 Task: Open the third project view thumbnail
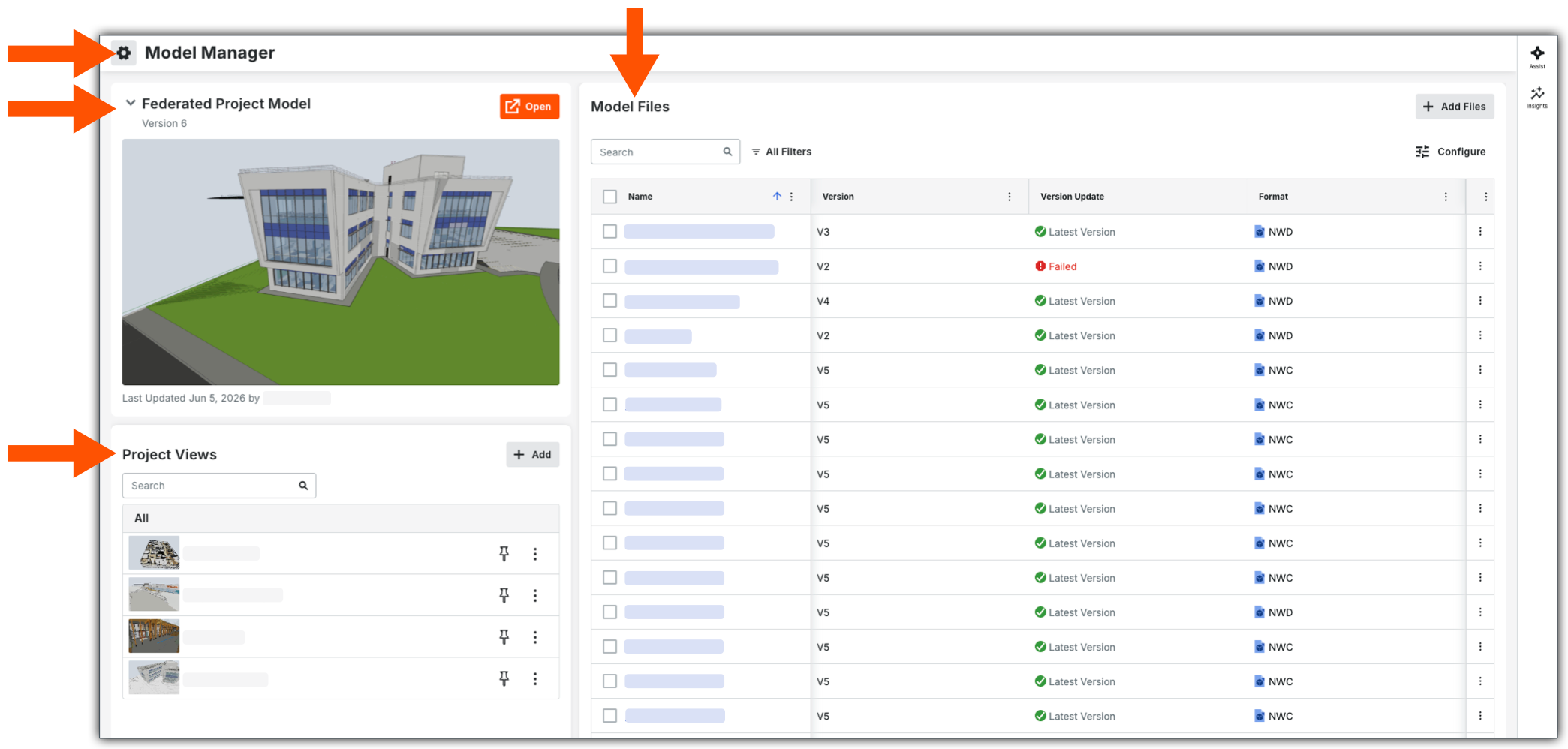click(x=154, y=636)
